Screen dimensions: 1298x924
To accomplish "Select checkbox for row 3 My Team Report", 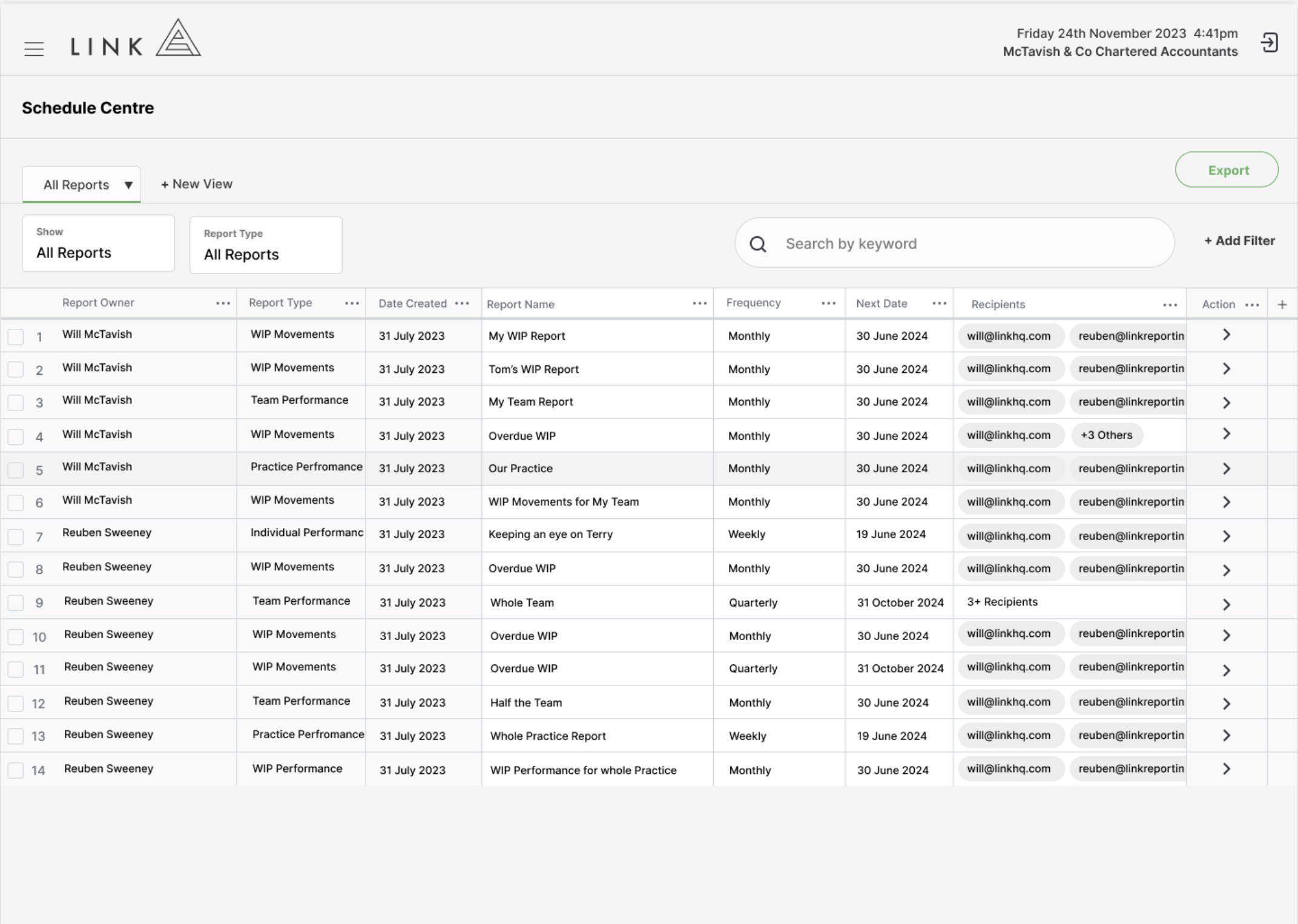I will click(x=16, y=403).
